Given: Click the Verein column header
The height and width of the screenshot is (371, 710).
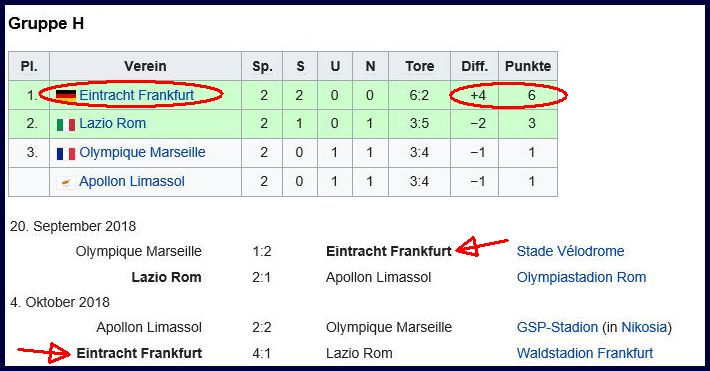Looking at the screenshot, I should [x=145, y=66].
